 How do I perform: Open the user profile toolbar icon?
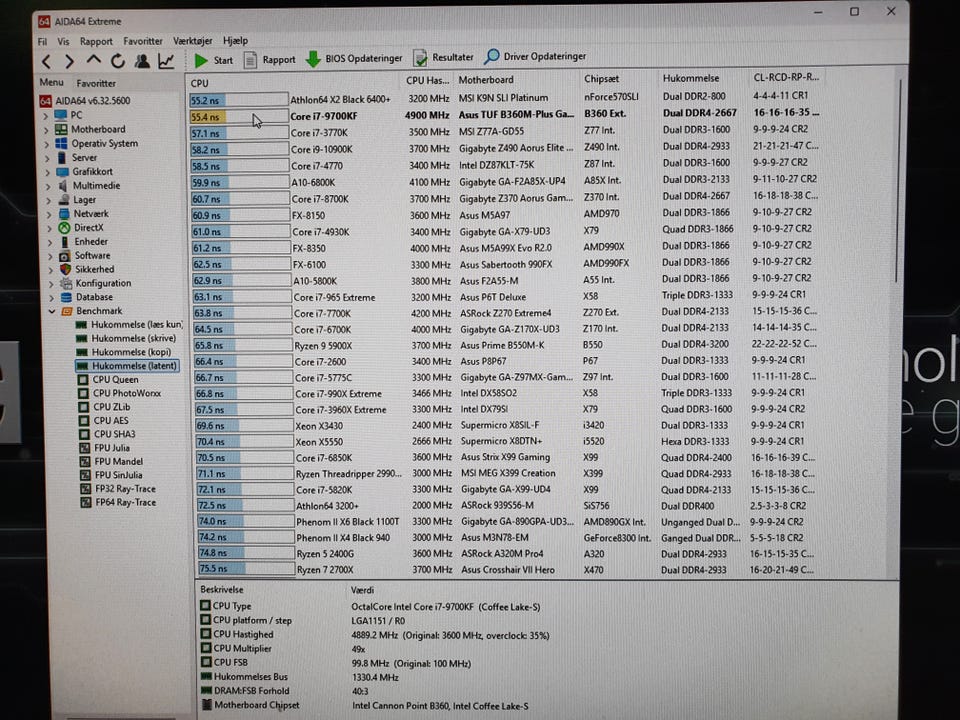142,61
